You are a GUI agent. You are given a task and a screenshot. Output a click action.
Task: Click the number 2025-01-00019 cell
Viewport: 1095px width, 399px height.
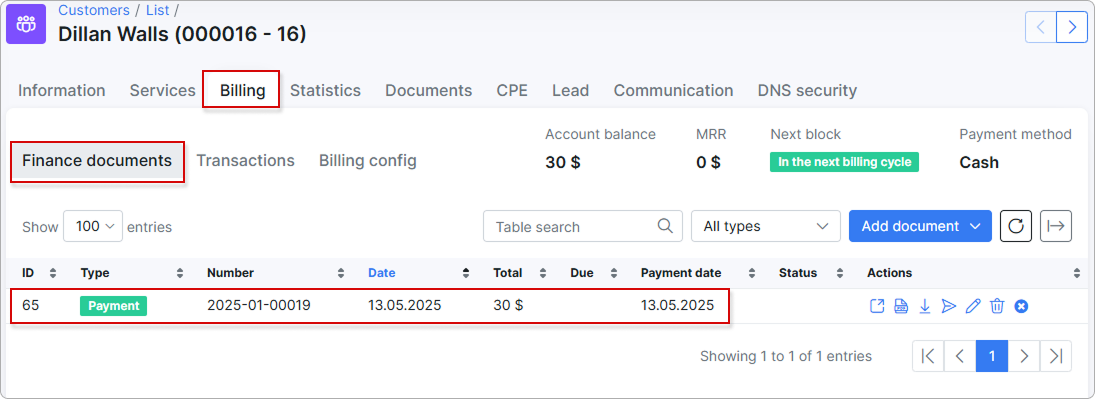click(x=258, y=306)
